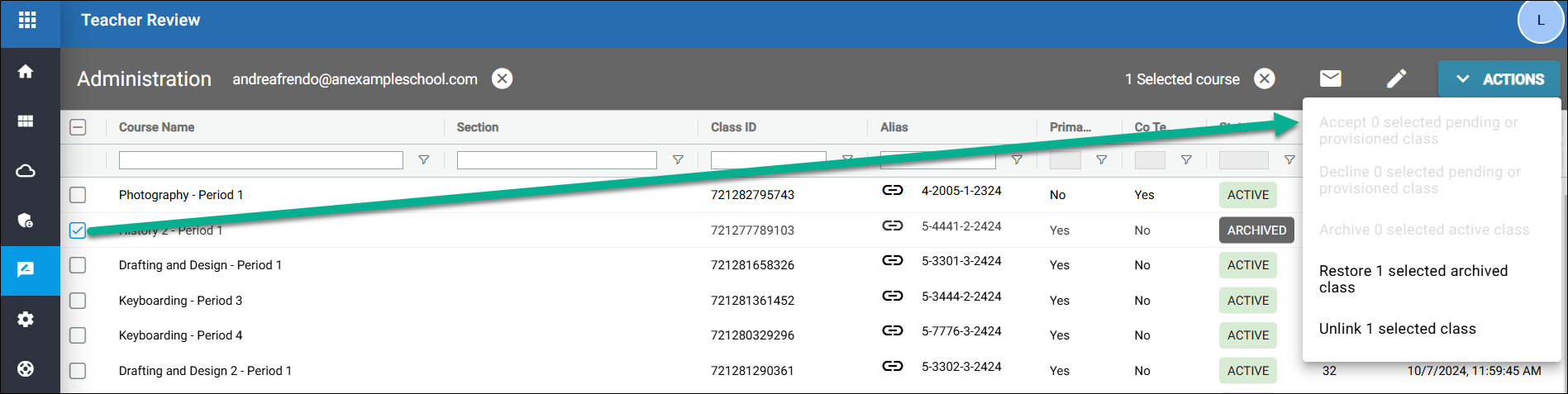Open the settings gear in sidebar
Image resolution: width=1568 pixels, height=394 pixels.
(x=26, y=320)
